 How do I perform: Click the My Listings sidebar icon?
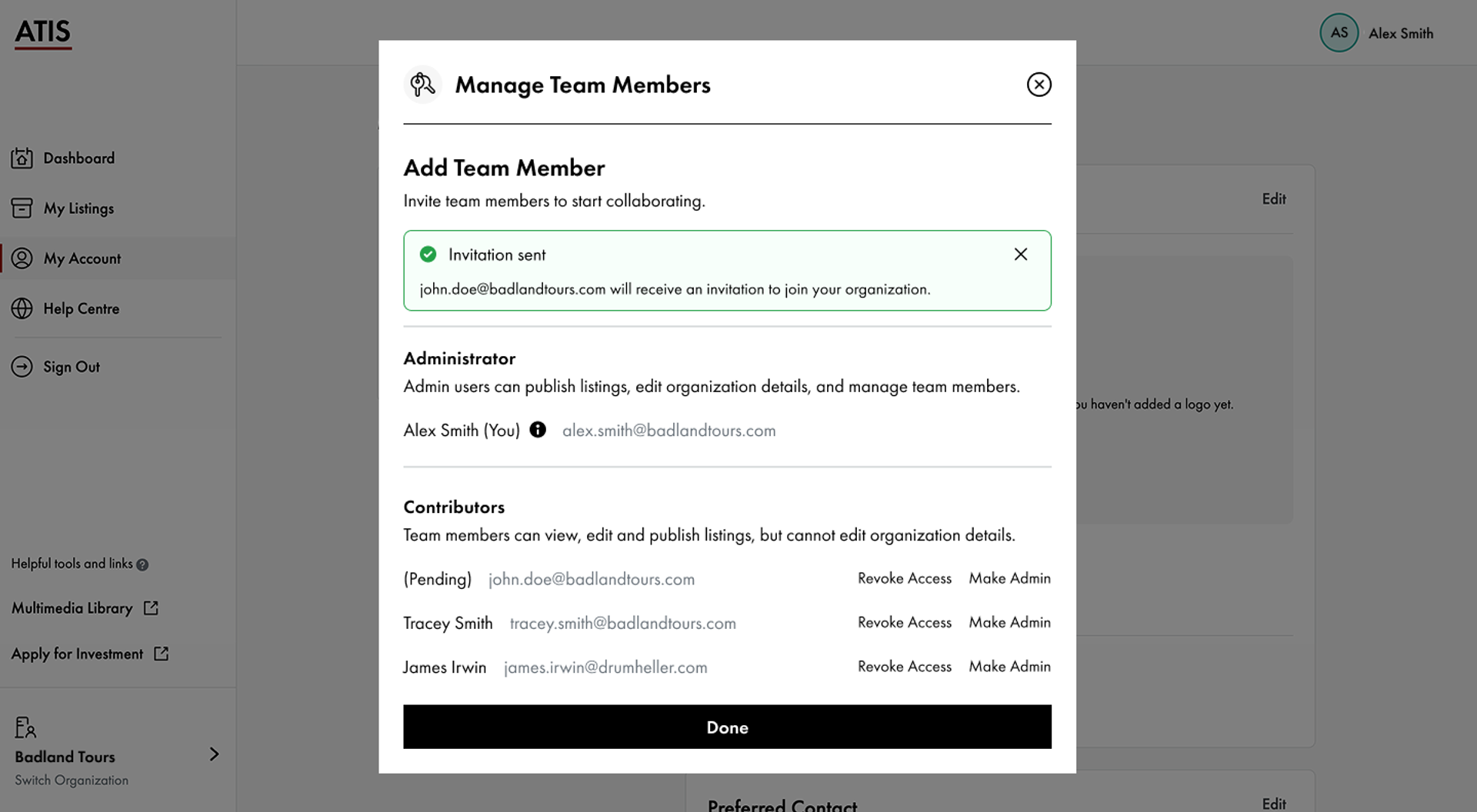coord(22,208)
